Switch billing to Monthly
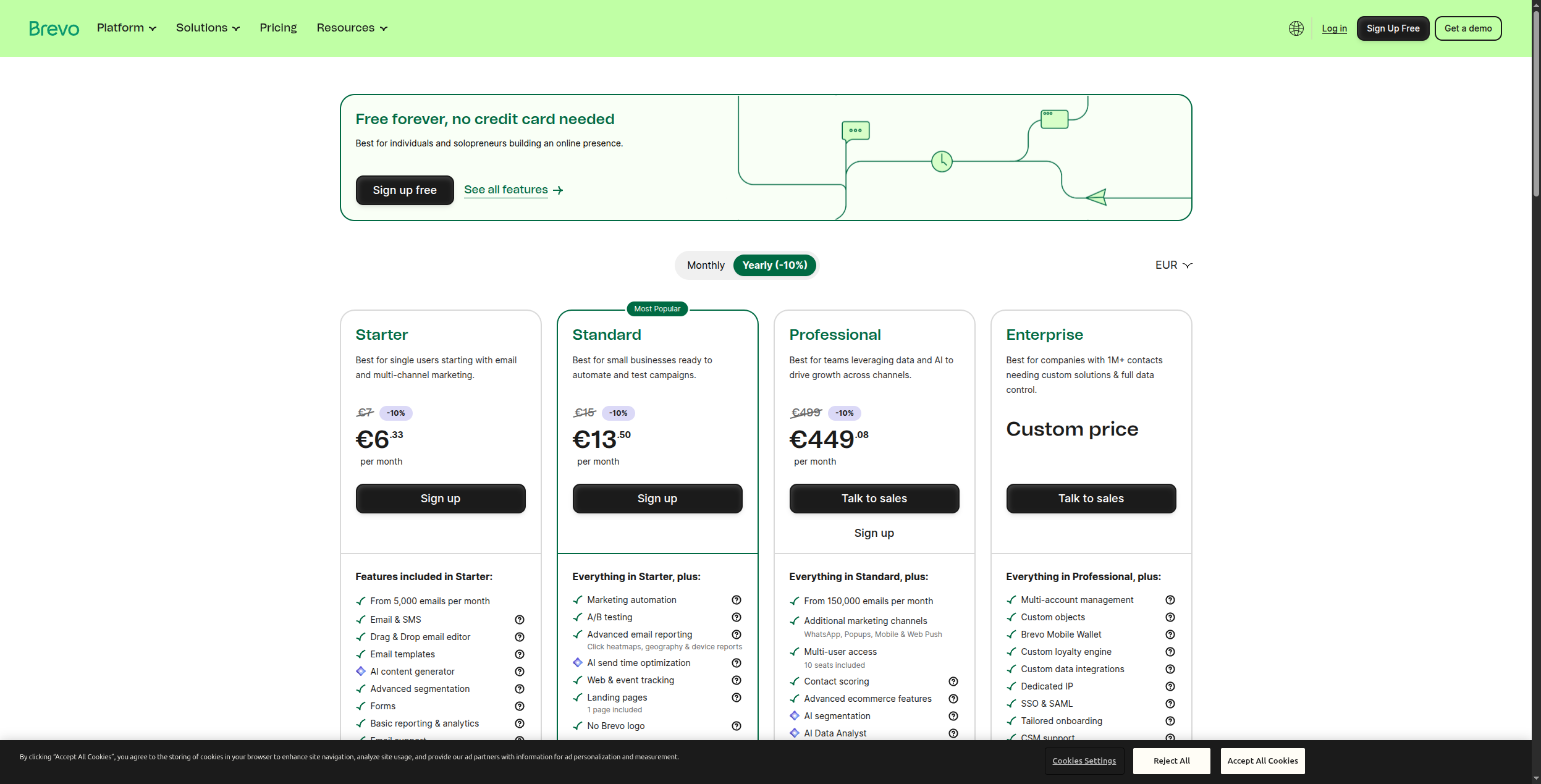 (706, 265)
